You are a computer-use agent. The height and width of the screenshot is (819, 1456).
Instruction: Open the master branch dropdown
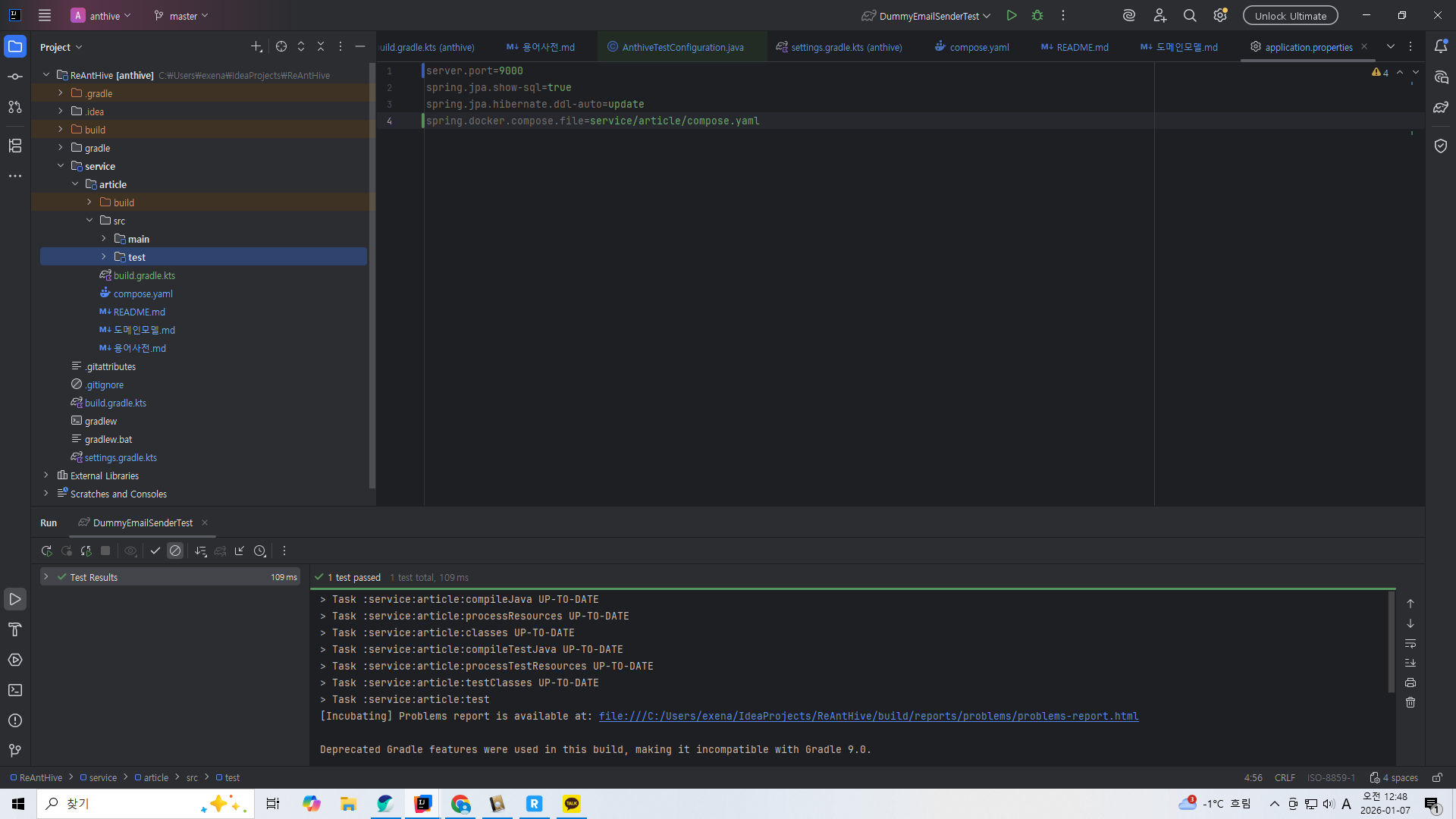point(182,15)
